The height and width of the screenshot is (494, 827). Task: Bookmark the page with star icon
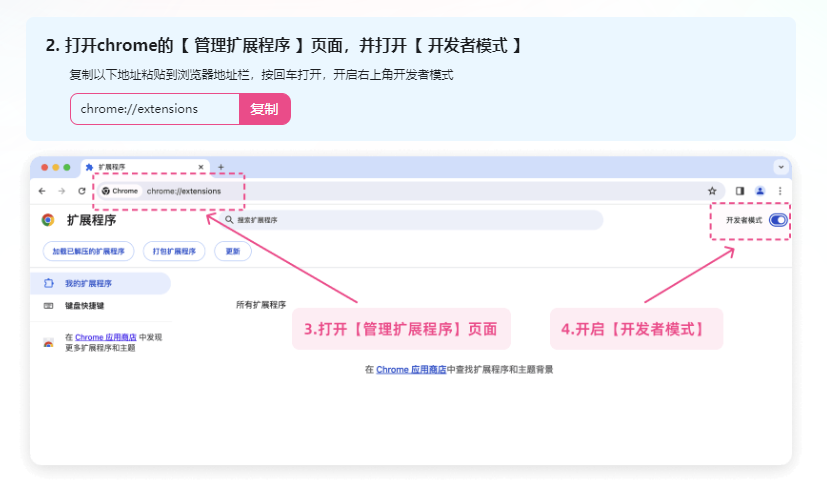pos(712,191)
